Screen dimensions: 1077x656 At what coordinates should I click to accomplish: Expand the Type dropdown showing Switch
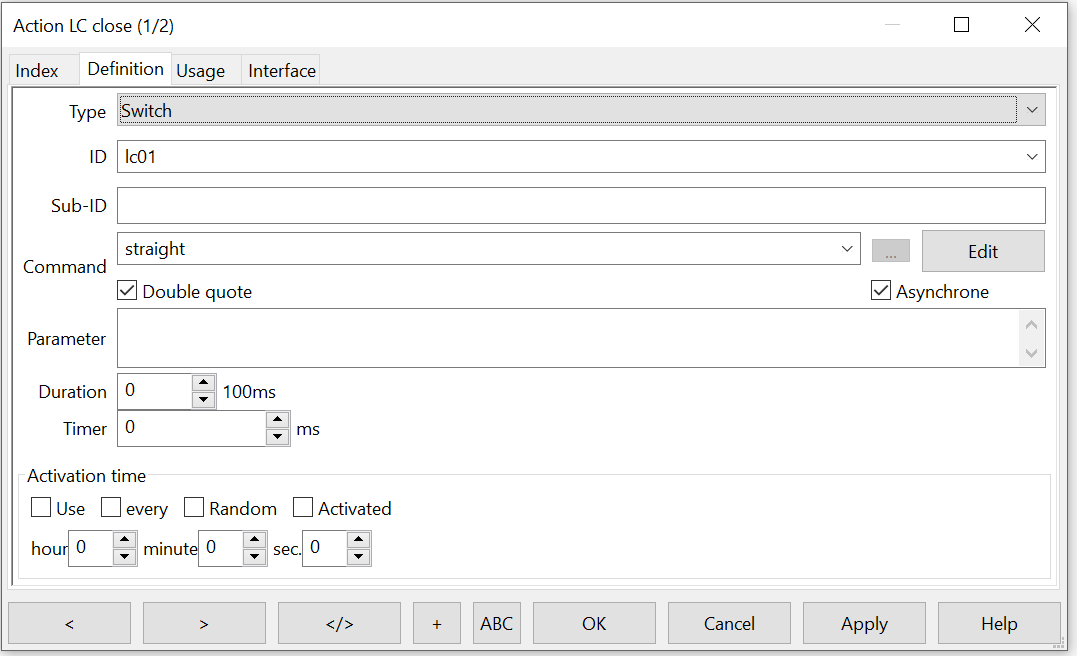tap(1031, 110)
